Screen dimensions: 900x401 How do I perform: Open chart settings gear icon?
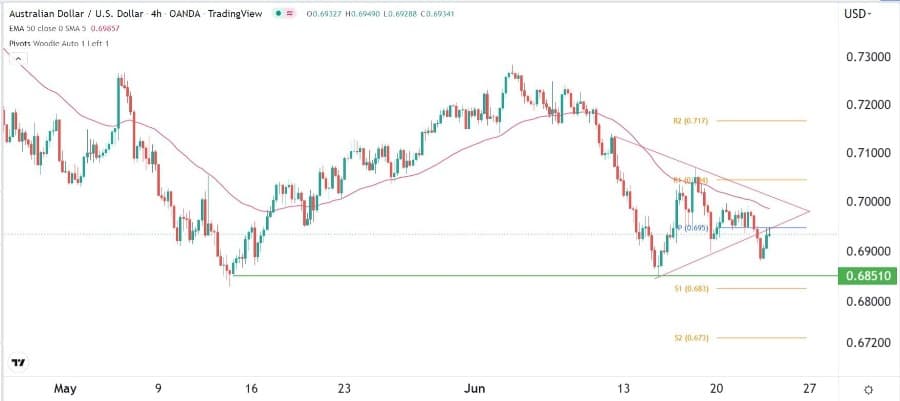[869, 389]
